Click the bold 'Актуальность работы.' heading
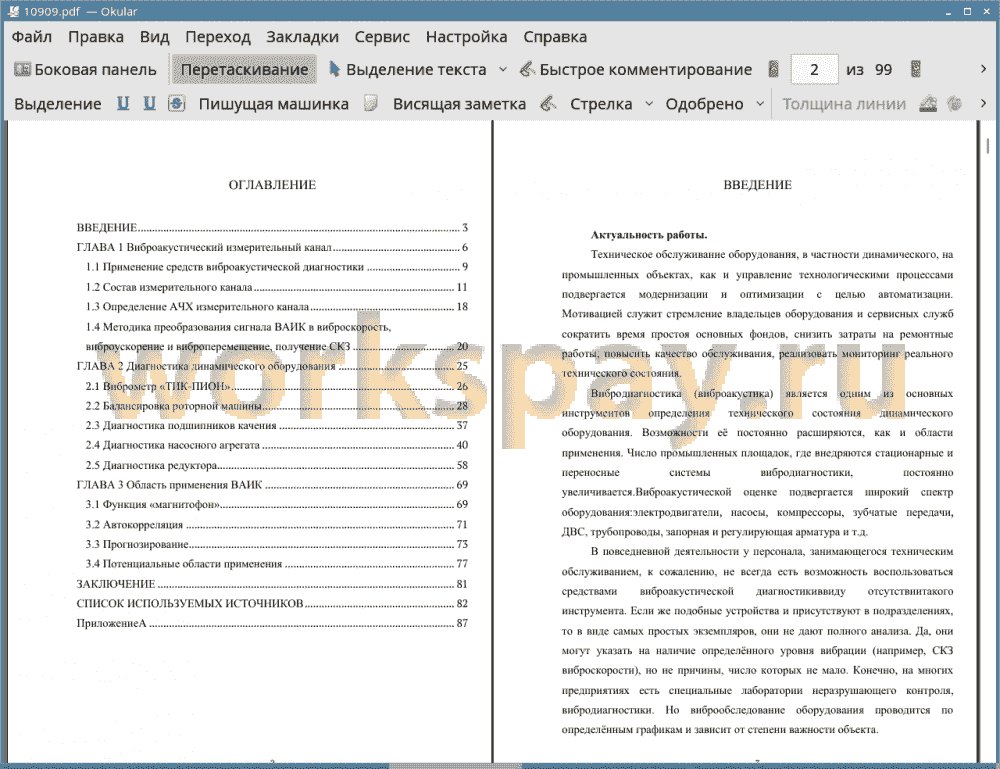The width and height of the screenshot is (1000, 769). pos(649,235)
